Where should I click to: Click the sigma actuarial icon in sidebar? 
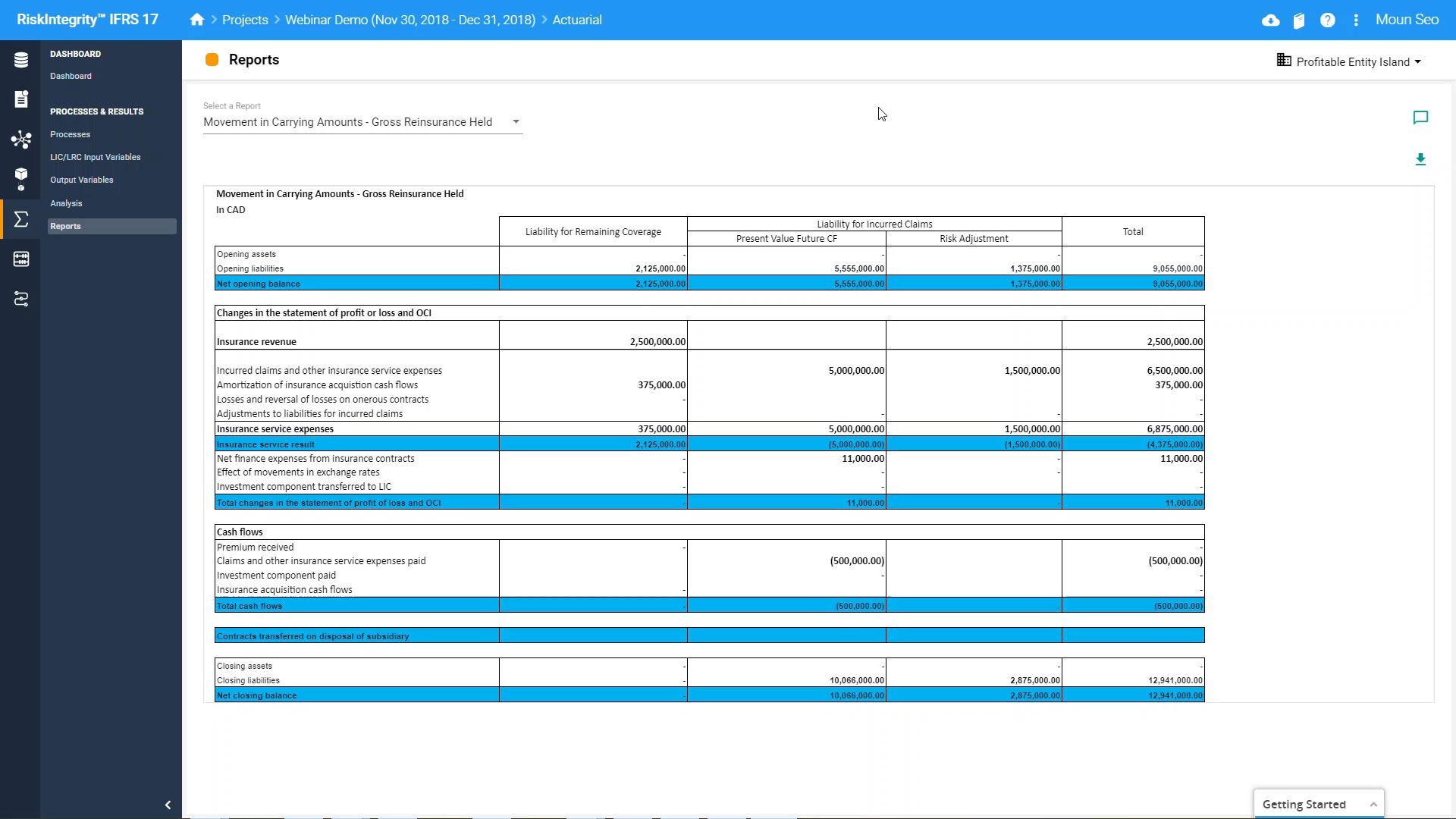[x=21, y=220]
